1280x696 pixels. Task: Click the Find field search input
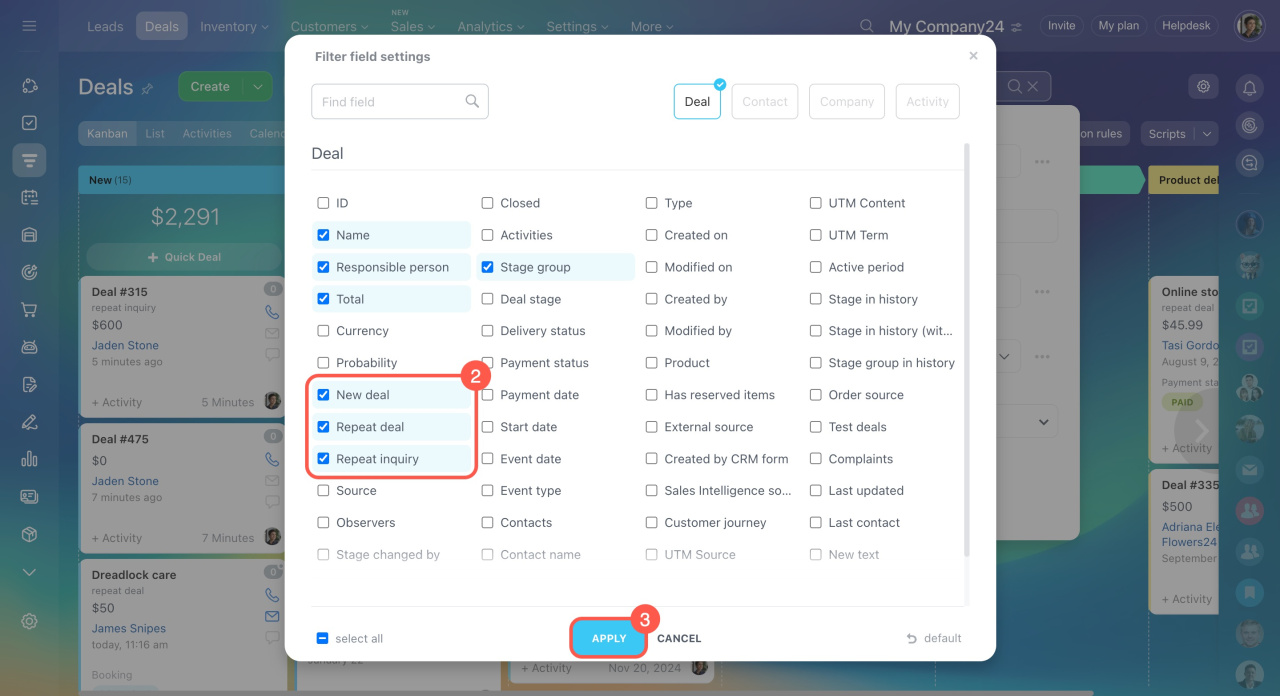click(390, 101)
